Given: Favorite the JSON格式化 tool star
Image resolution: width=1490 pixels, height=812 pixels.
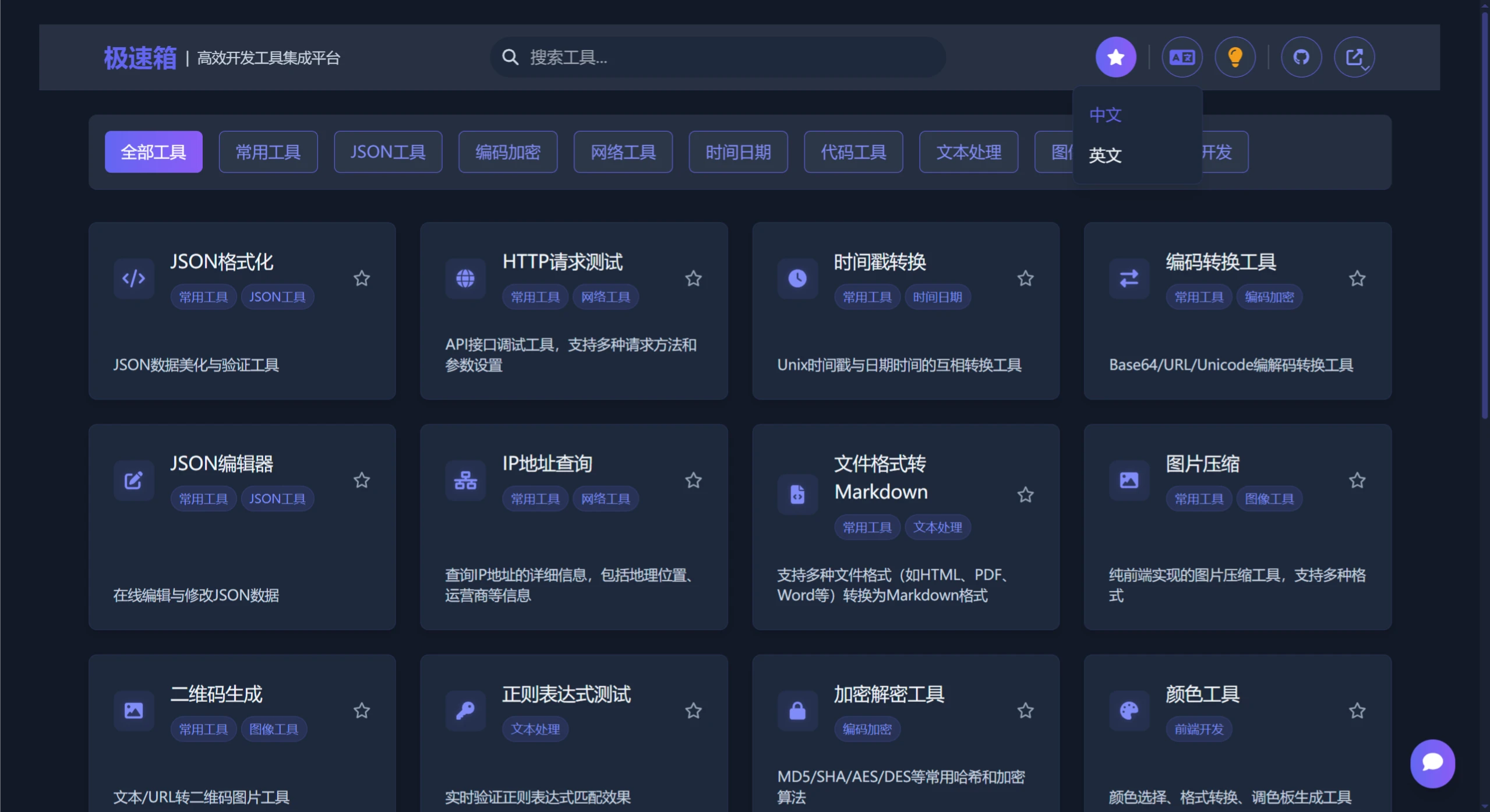Looking at the screenshot, I should [361, 279].
